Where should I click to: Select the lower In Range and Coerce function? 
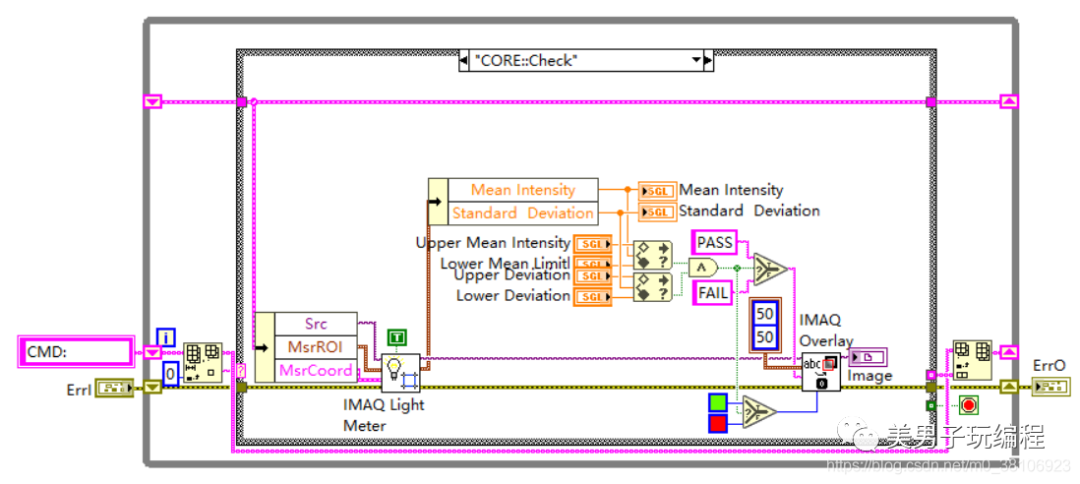coord(652,286)
